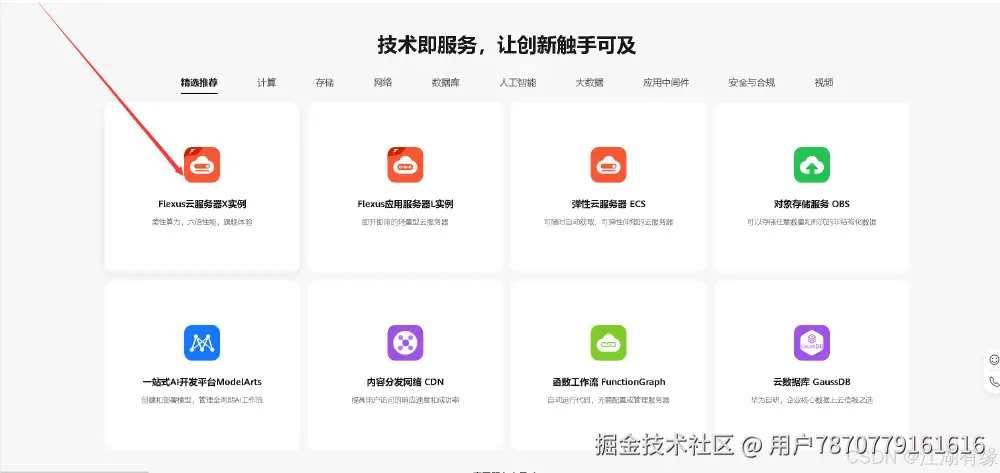The image size is (1000, 473).
Task: Switch to the 计算 tab
Action: pos(267,82)
